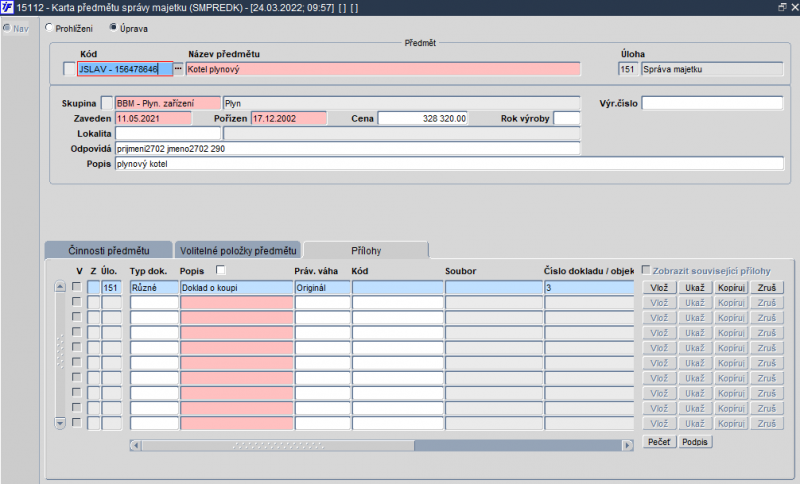
Task: Switch to Volitelné položky předmětu tab
Action: (x=238, y=250)
